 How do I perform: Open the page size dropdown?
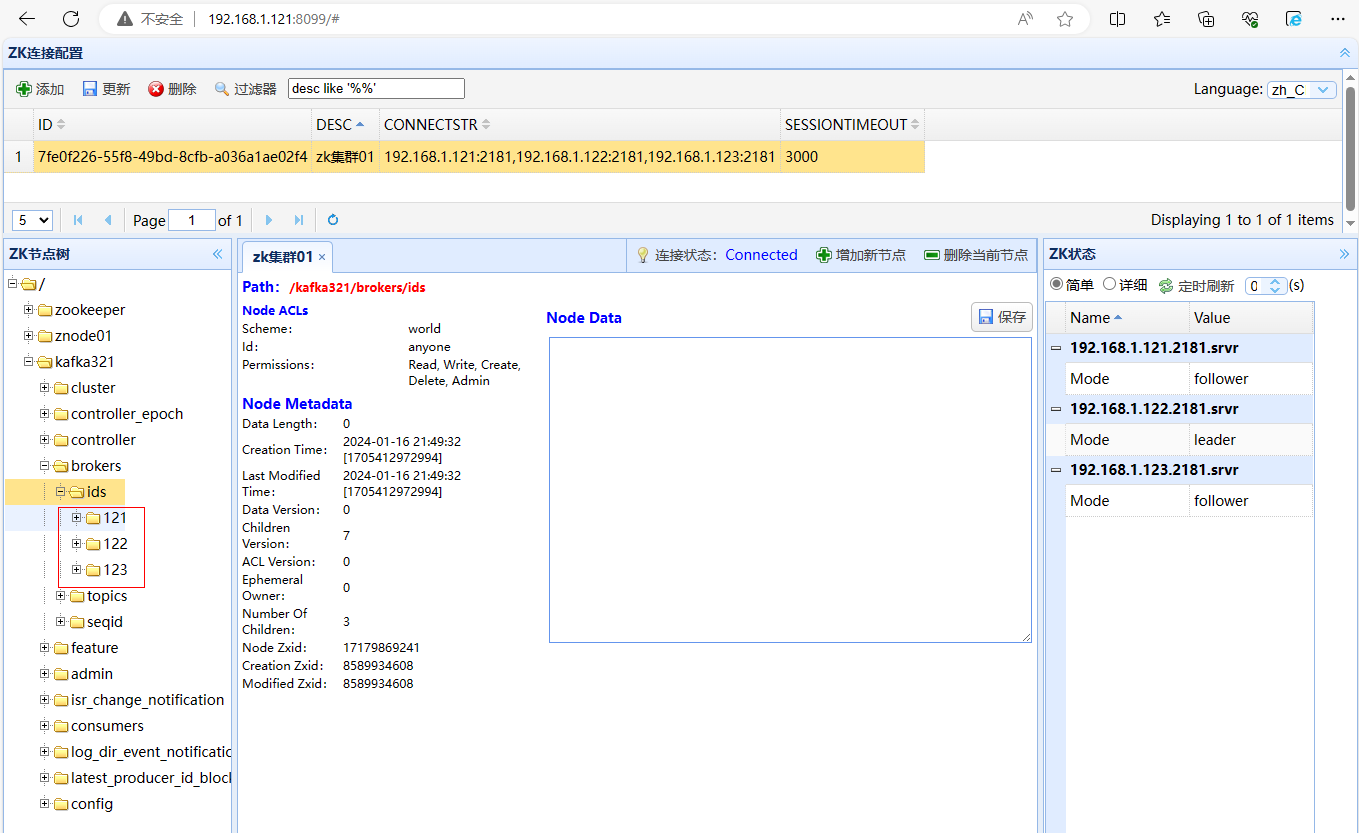tap(32, 220)
